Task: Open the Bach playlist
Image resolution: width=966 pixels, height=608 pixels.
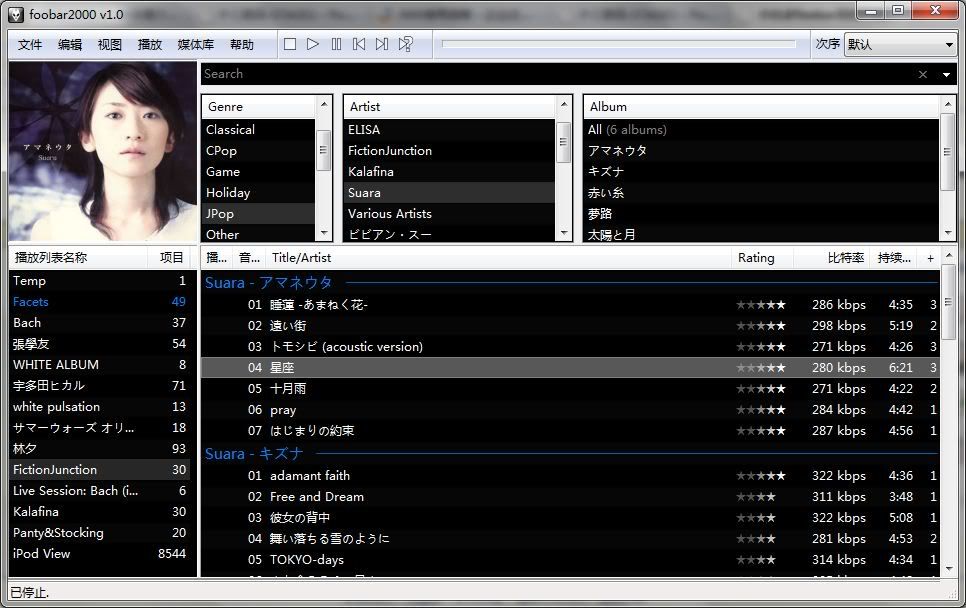Action: click(x=100, y=323)
